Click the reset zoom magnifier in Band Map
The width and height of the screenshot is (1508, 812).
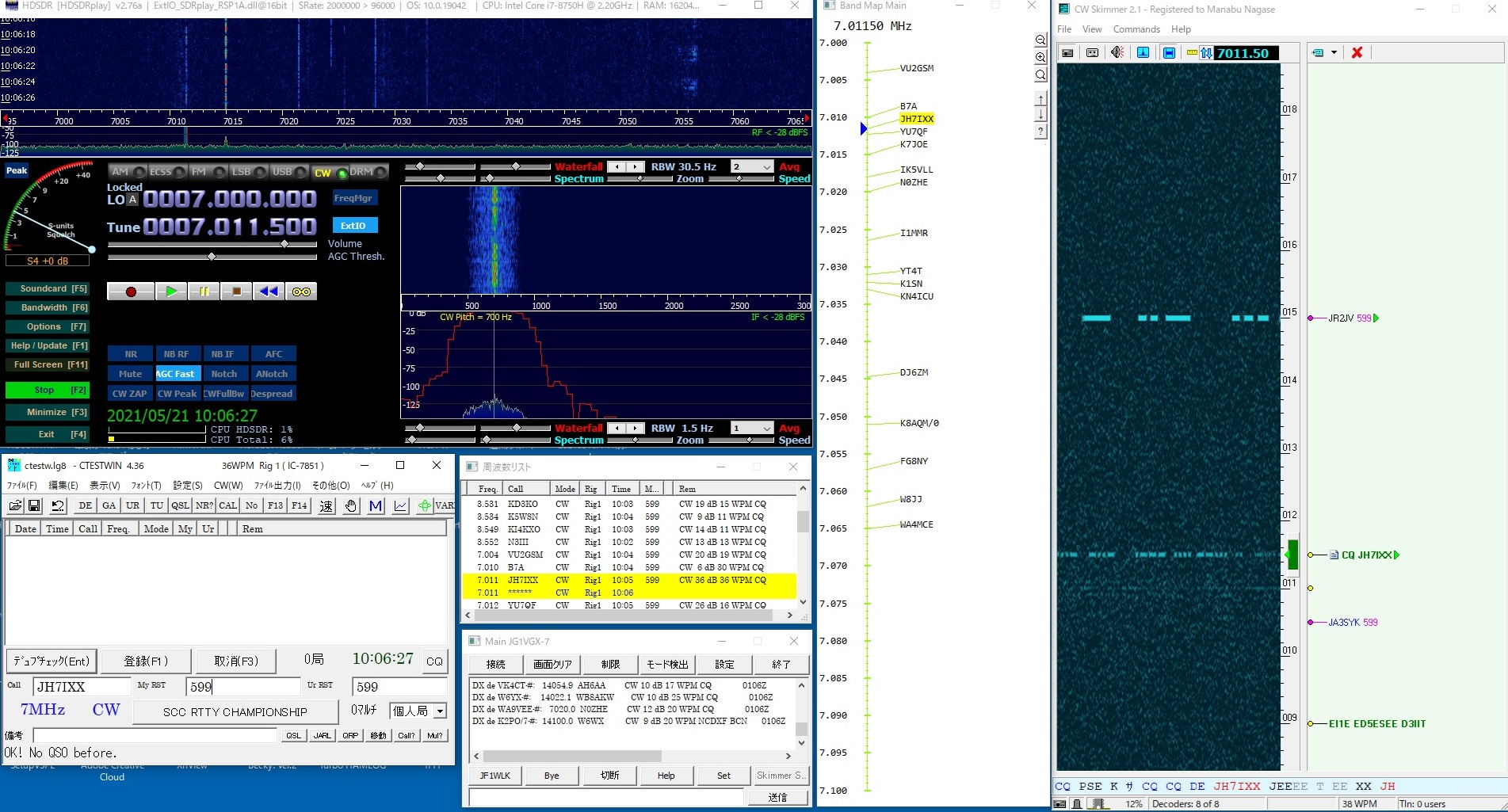(1041, 74)
